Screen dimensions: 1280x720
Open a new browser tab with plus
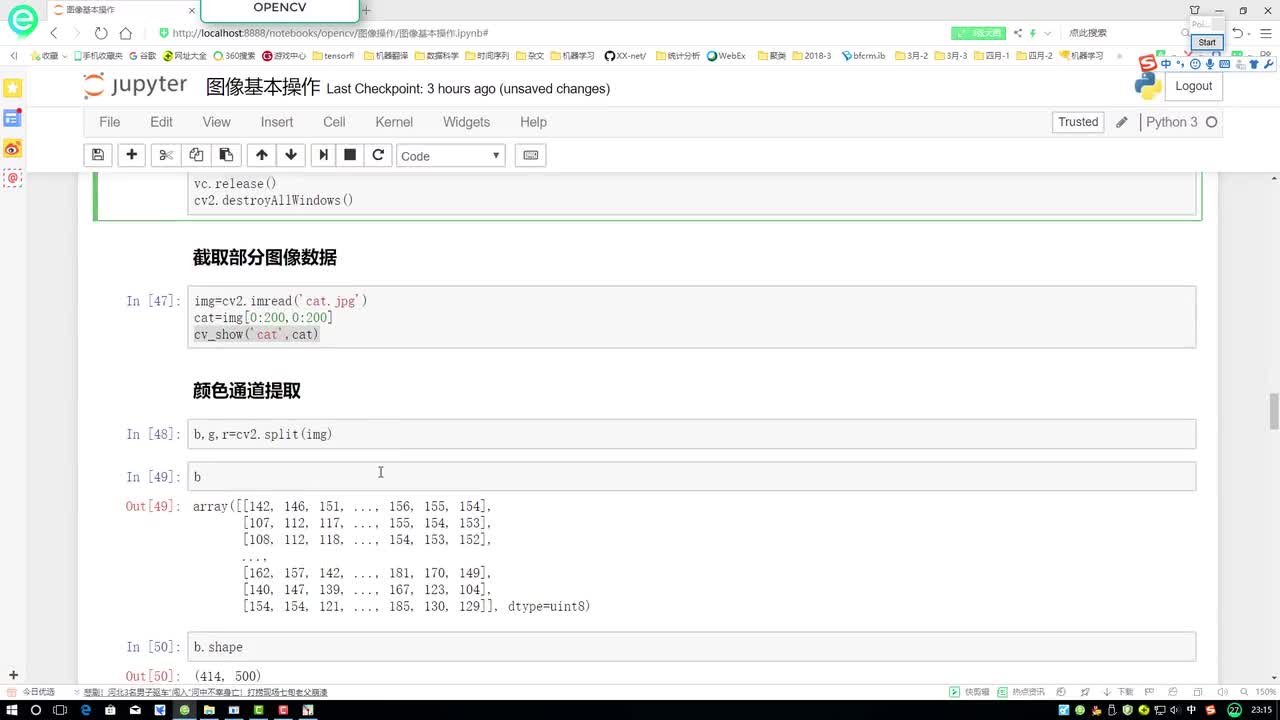click(366, 10)
